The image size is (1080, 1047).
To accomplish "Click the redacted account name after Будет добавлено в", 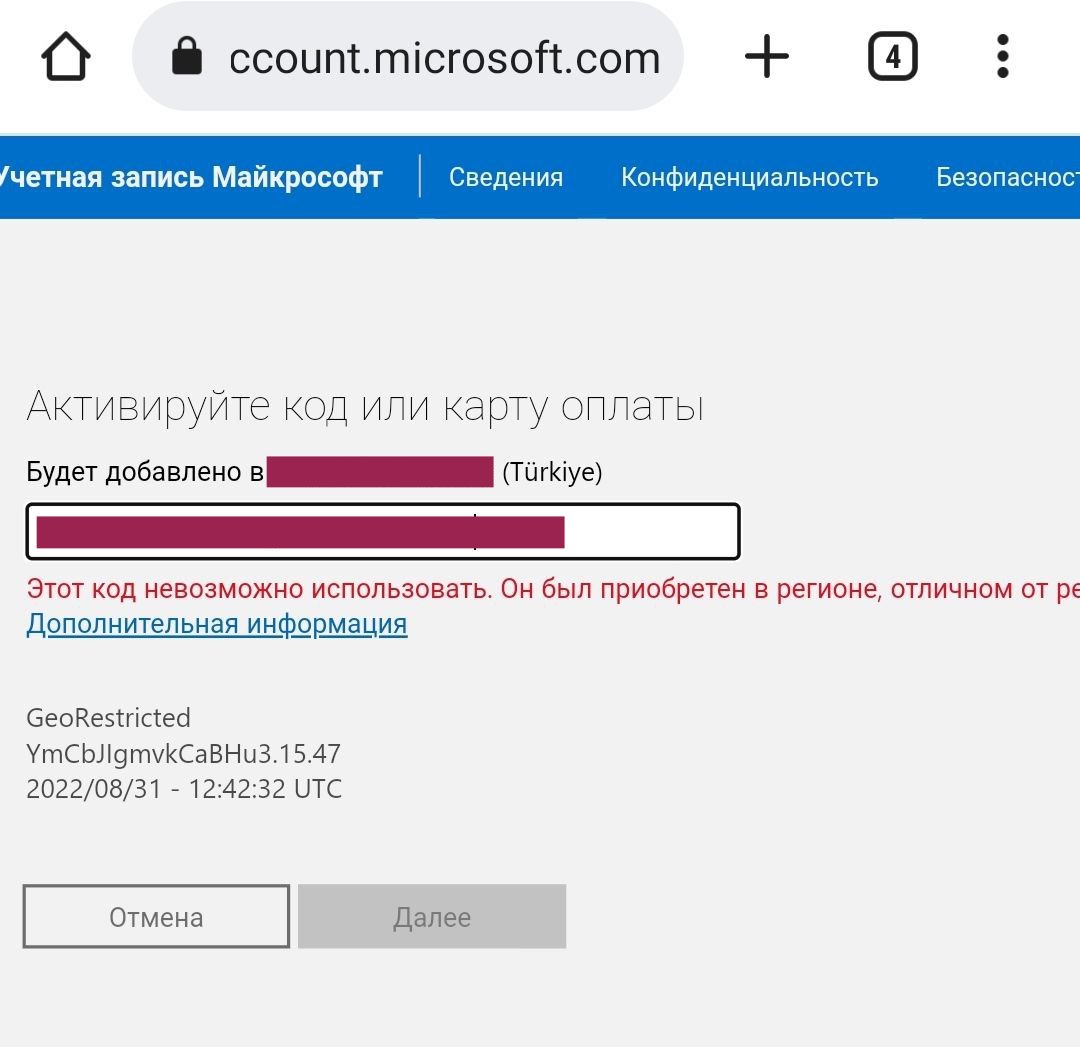I will click(x=380, y=472).
